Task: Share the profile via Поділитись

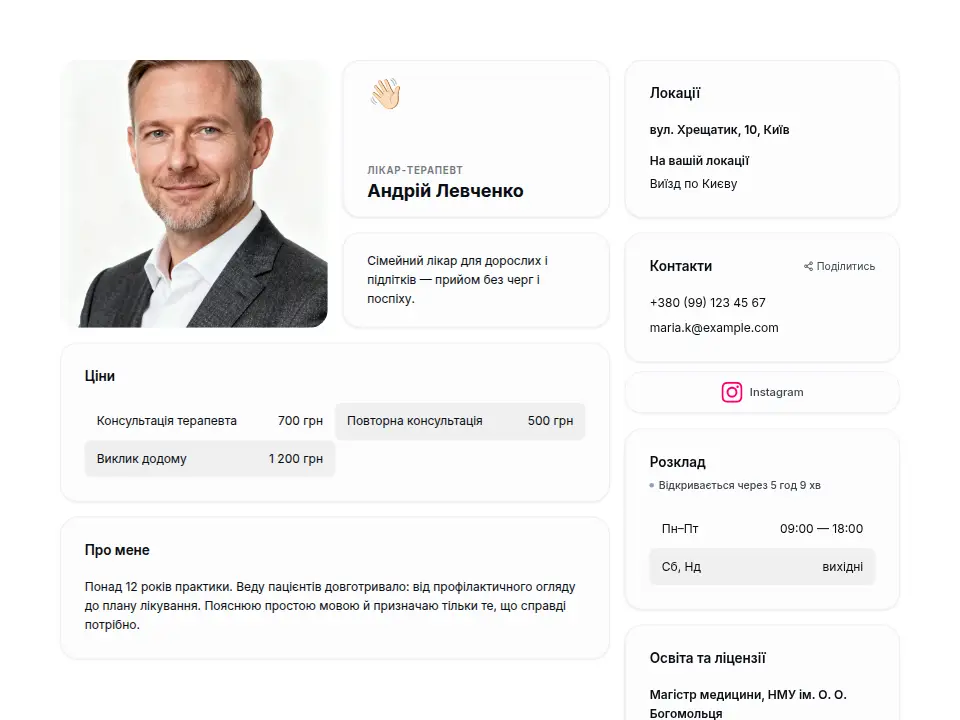Action: click(x=839, y=266)
